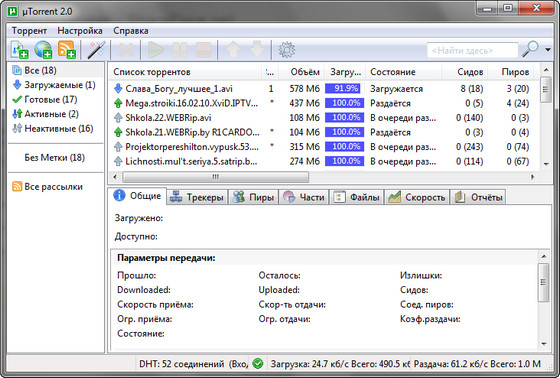Click the torrent list scroll down arrow
Viewport: 560px width, 378px height.
tap(546, 164)
